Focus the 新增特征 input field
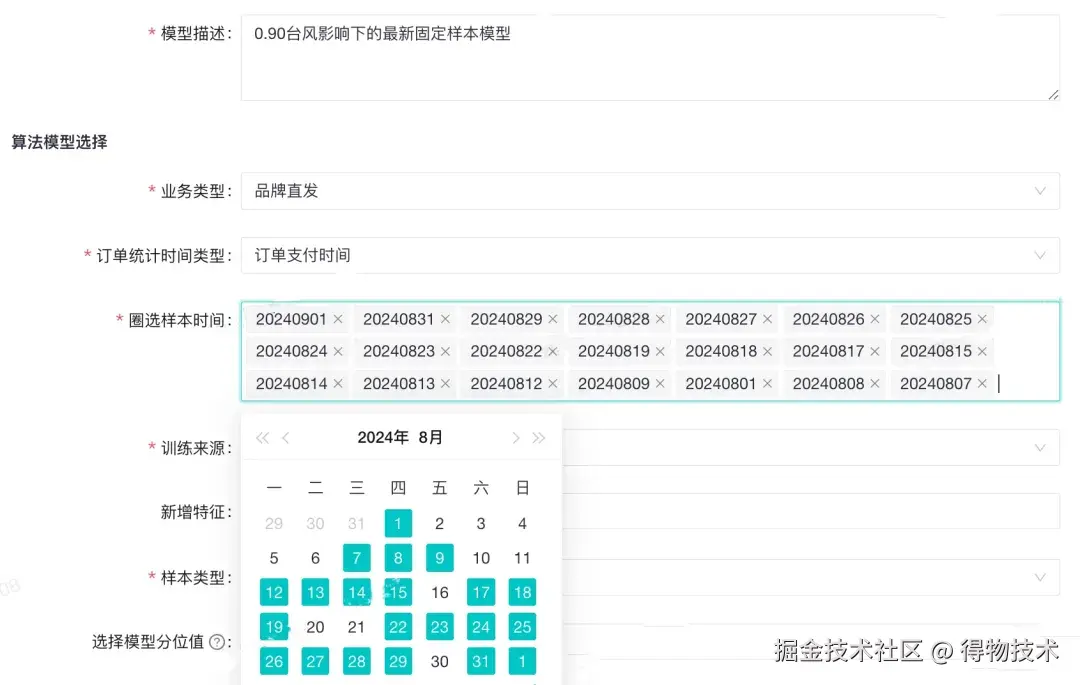 pos(811,512)
